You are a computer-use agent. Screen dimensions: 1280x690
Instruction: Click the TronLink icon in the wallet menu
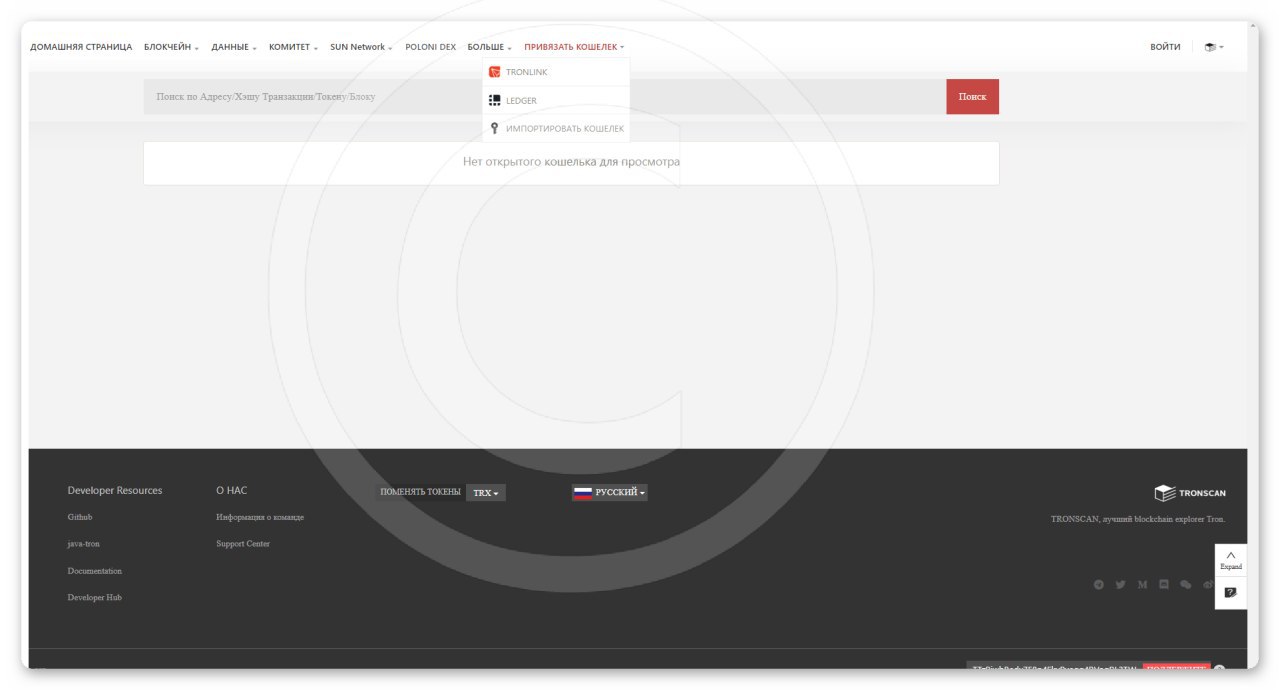[x=494, y=72]
